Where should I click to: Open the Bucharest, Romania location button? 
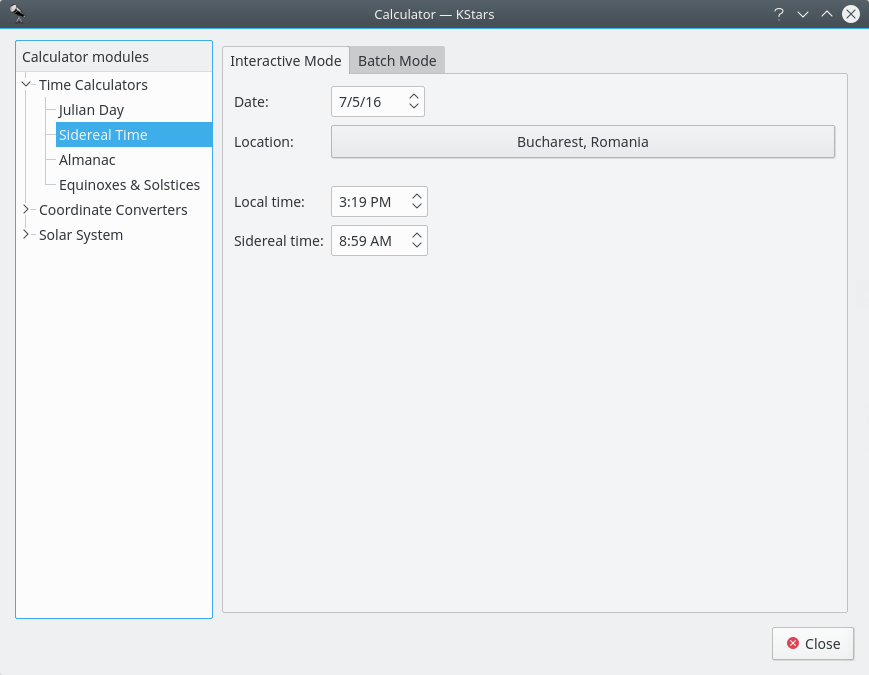click(582, 142)
